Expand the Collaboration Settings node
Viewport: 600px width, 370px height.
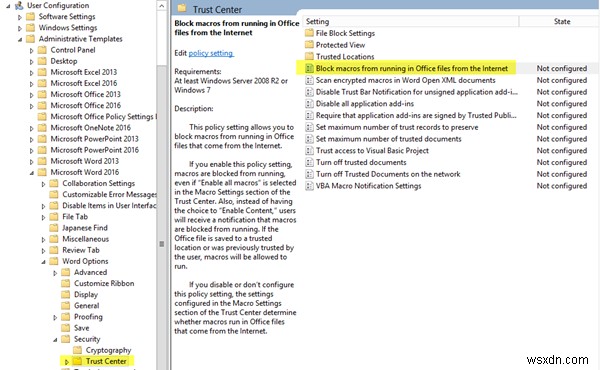[x=43, y=184]
